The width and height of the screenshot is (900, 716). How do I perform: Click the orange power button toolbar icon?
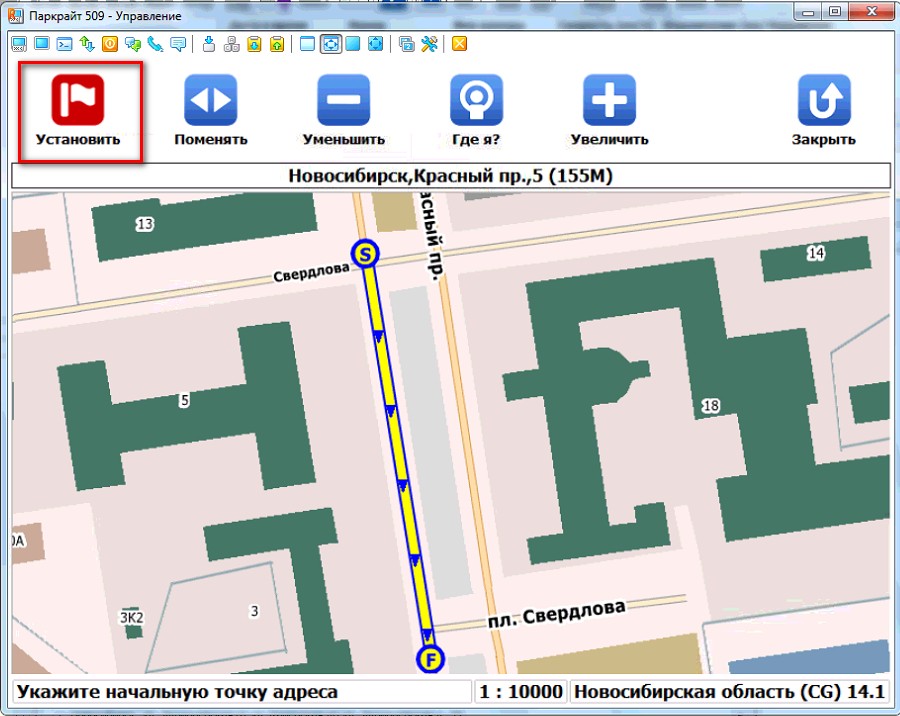pyautogui.click(x=109, y=44)
